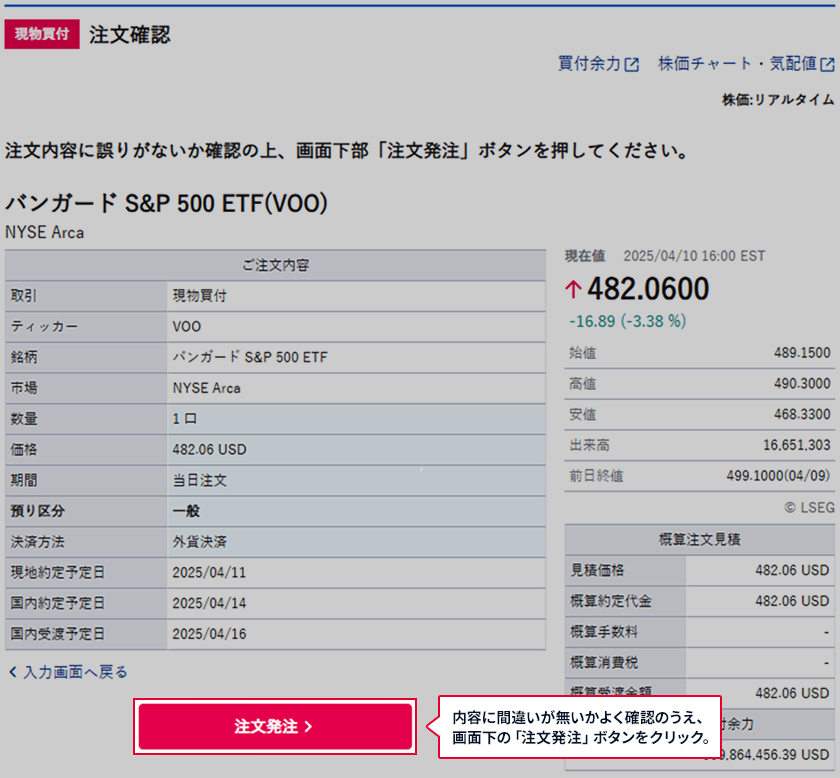Click the バンガード S&P 500 ETF(VOO) title
Screen dimensions: 840x778
point(167,204)
